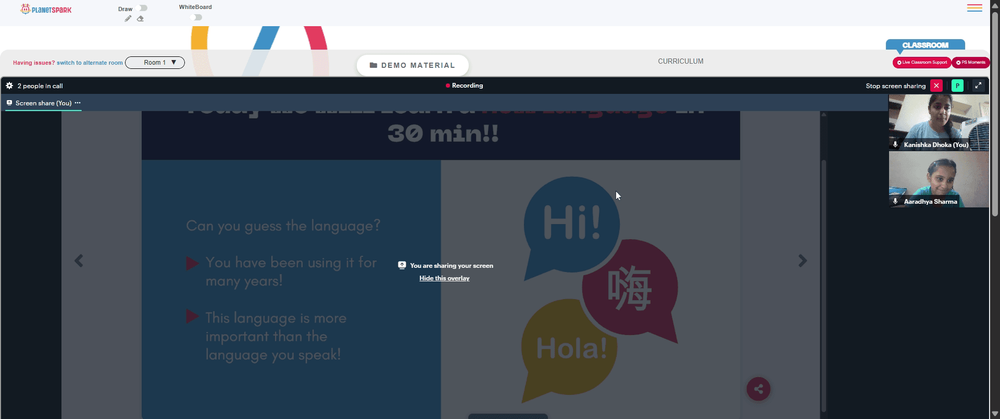Toggle the Draw switch

(142, 8)
